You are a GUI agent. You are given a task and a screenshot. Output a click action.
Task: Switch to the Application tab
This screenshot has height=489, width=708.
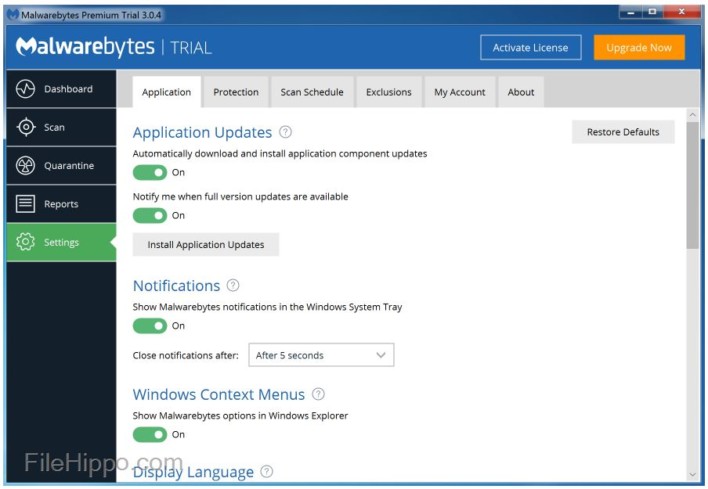[167, 92]
